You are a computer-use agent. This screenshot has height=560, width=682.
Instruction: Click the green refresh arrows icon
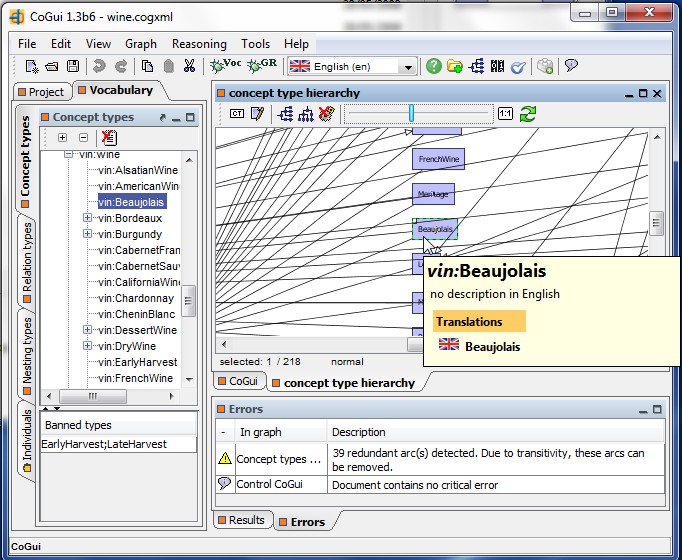(x=528, y=114)
